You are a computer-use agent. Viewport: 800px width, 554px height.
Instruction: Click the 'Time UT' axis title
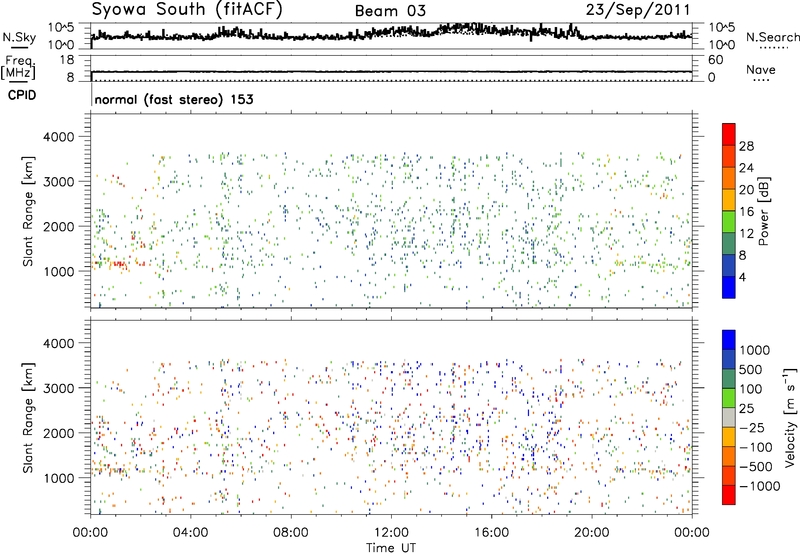(x=391, y=548)
